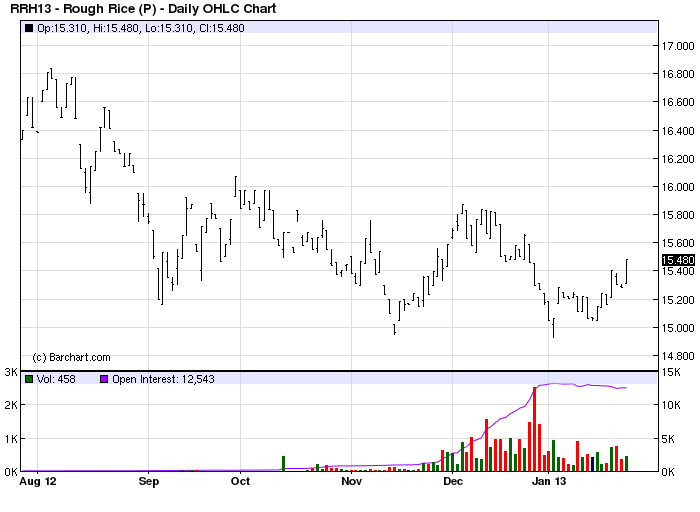
Task: Click the black OHLC legend square
Action: [29, 28]
